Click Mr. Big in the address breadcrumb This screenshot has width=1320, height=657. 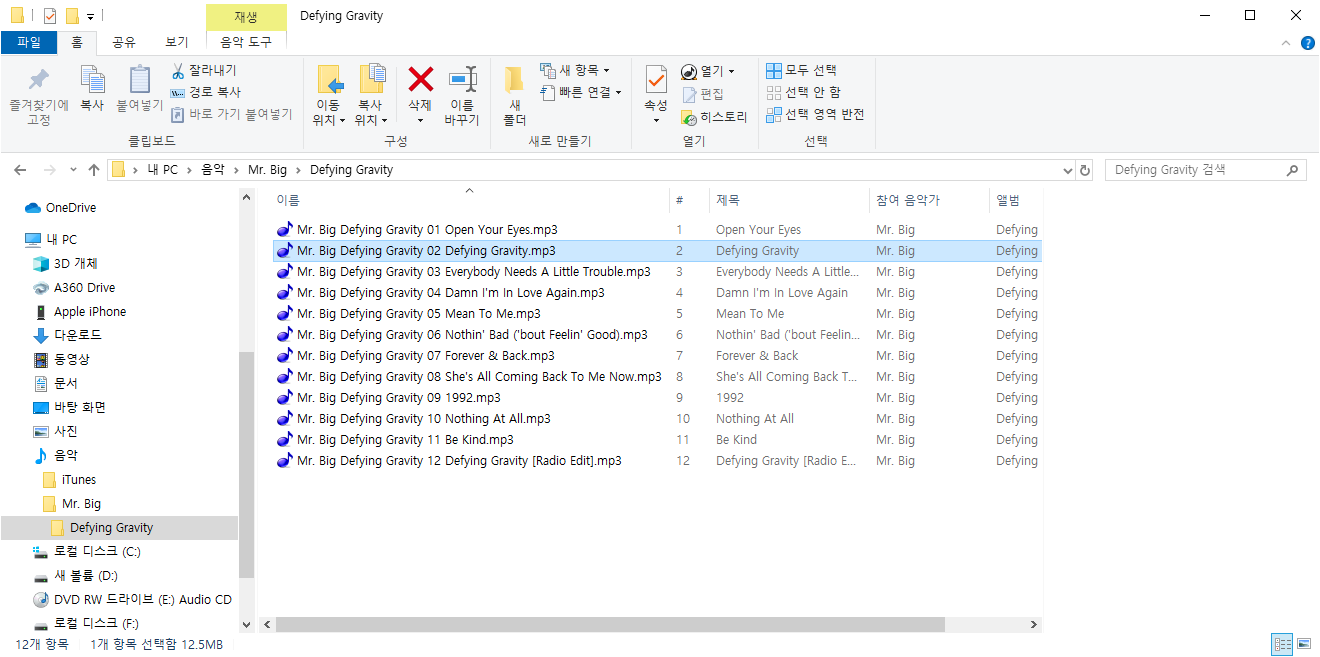pos(267,170)
